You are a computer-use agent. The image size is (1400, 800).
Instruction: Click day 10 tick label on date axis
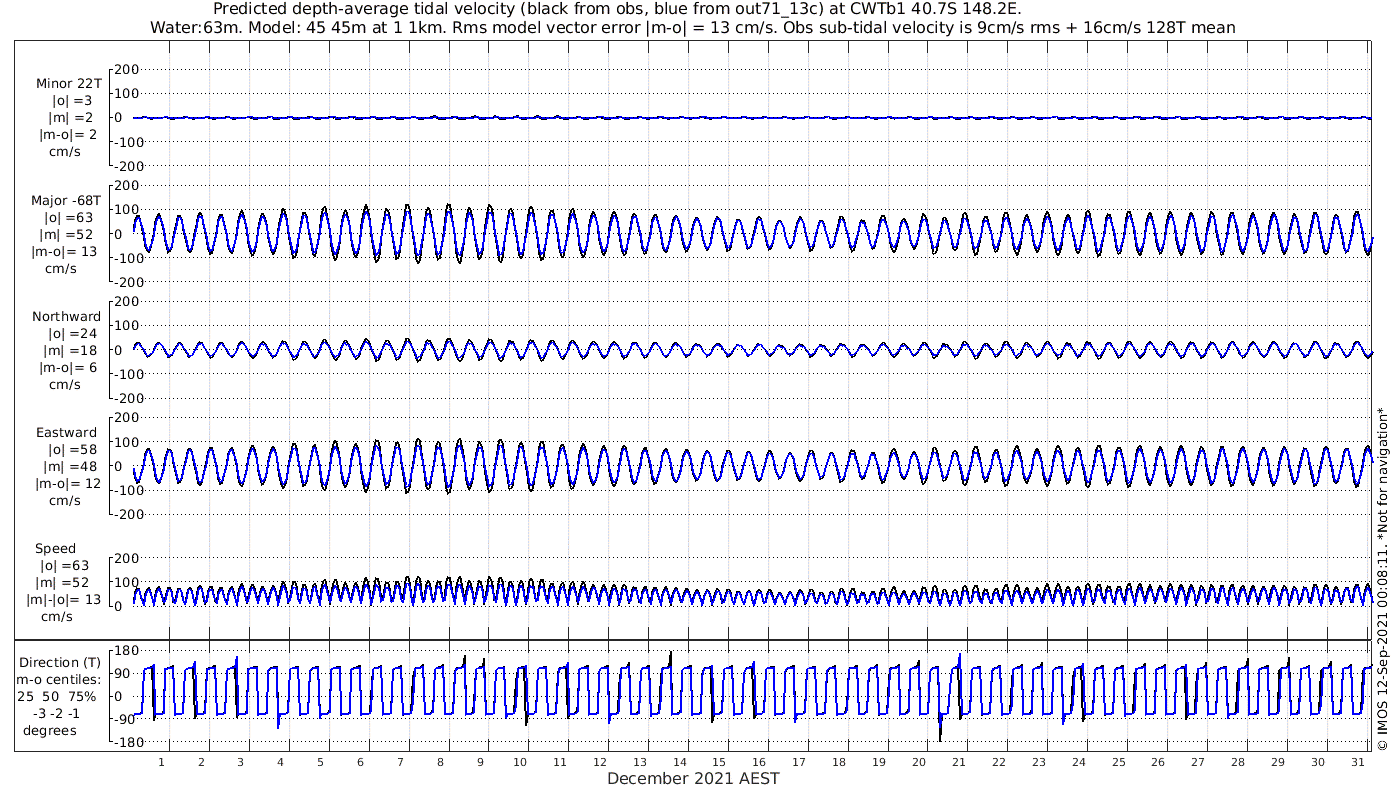pos(520,762)
